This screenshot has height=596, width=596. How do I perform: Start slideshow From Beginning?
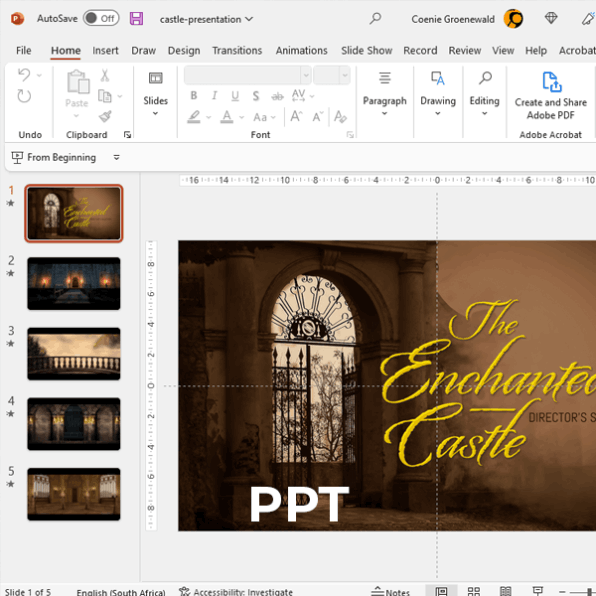[54, 157]
